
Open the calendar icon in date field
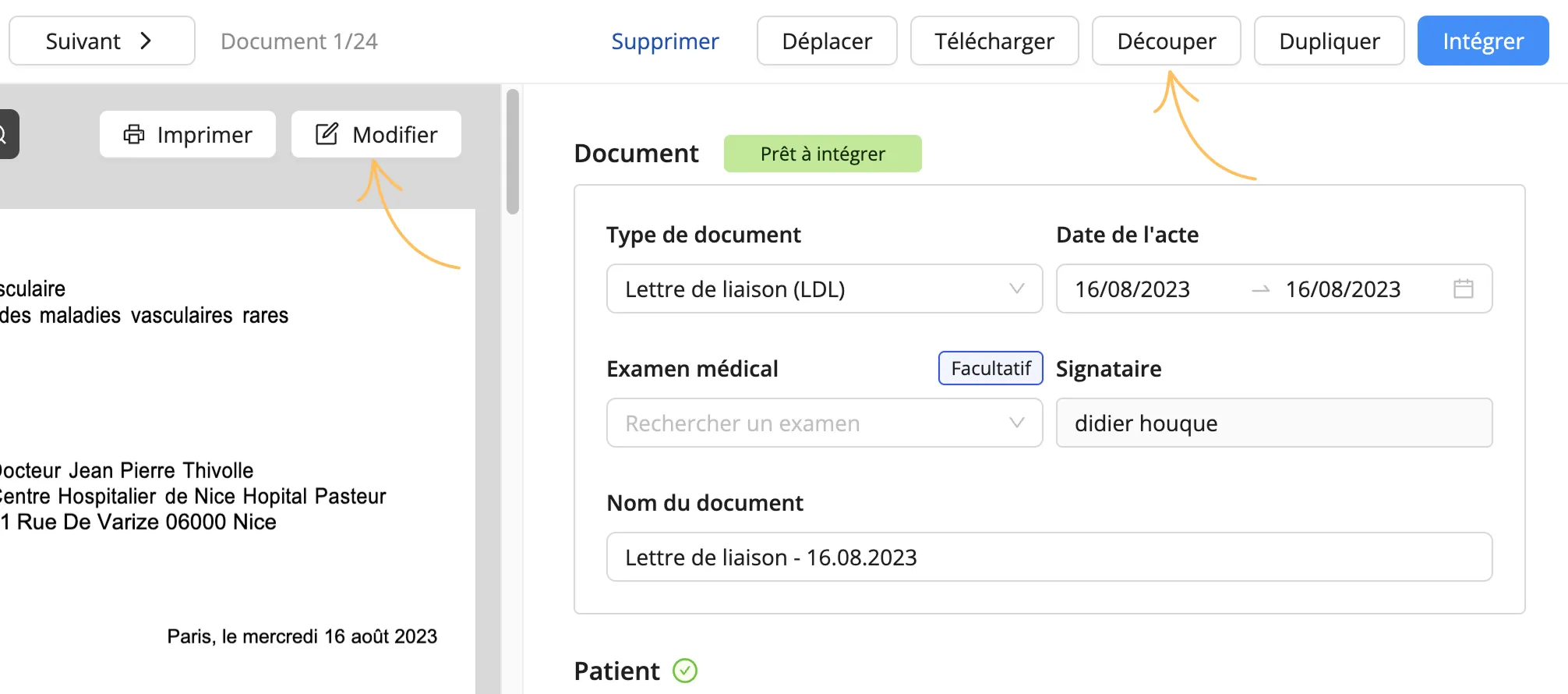click(x=1463, y=289)
